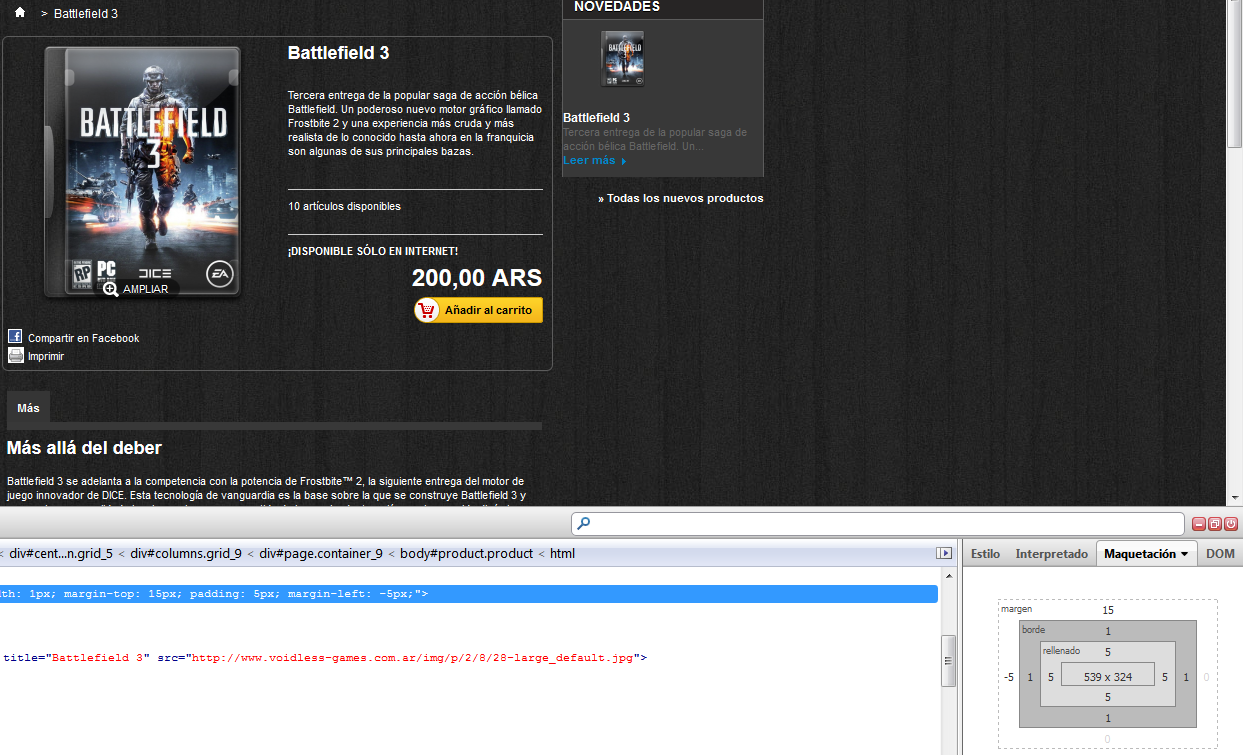Click the borde label in layout
Image resolution: width=1243 pixels, height=755 pixels.
(1032, 630)
